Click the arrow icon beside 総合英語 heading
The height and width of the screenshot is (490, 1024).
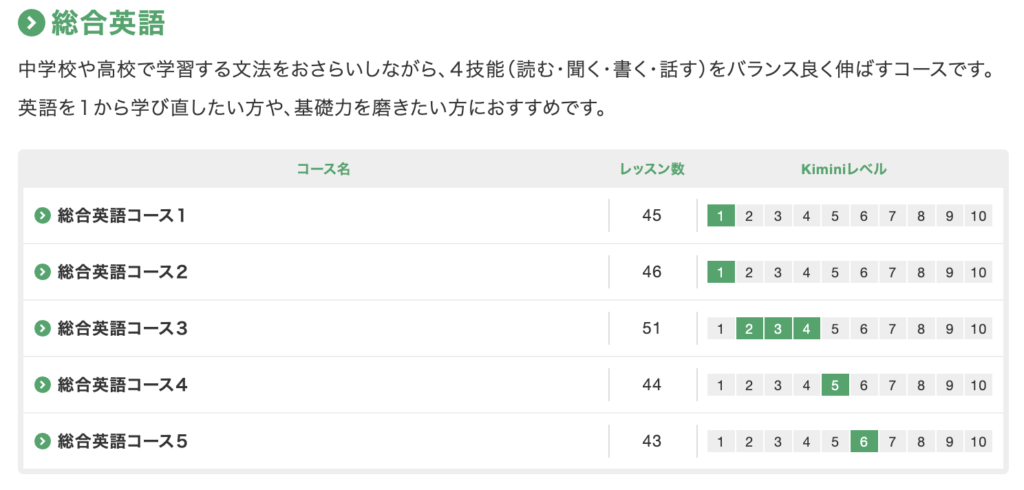click(31, 24)
